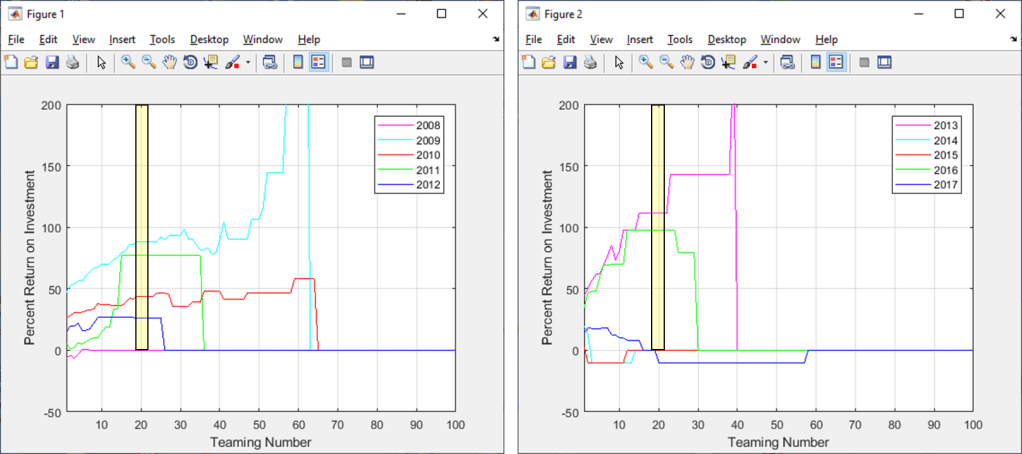The height and width of the screenshot is (454, 1022).
Task: Select Data Cursor tool in Figure 2
Action: [728, 62]
